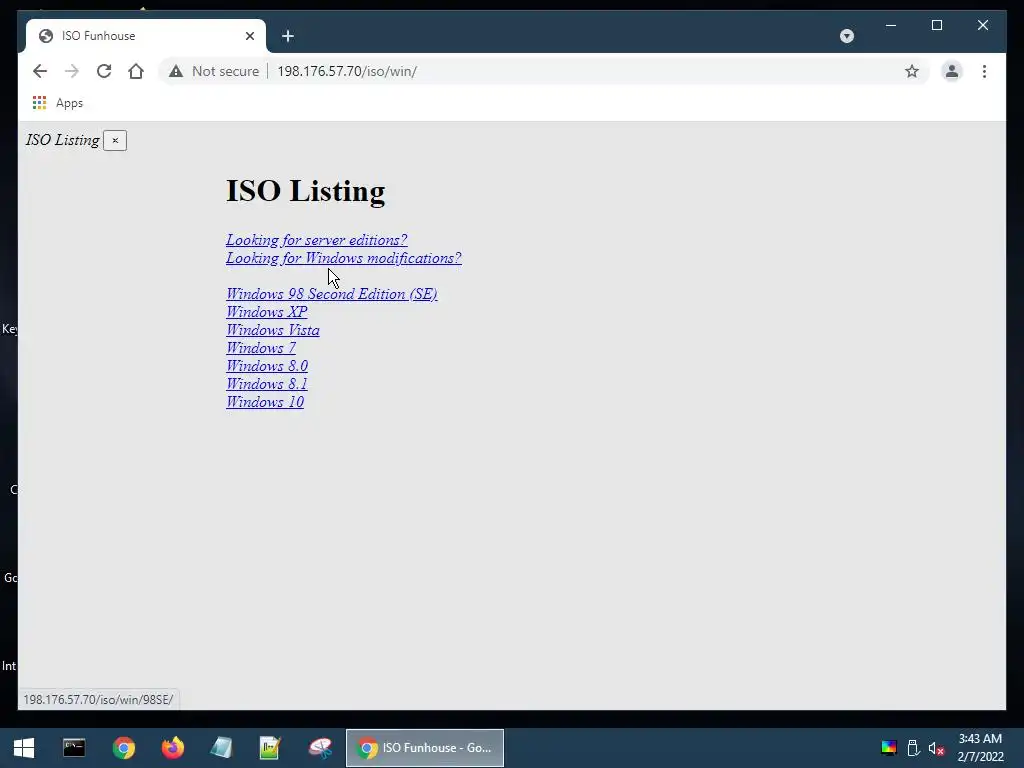
Task: Reload the current page
Action: tap(104, 71)
